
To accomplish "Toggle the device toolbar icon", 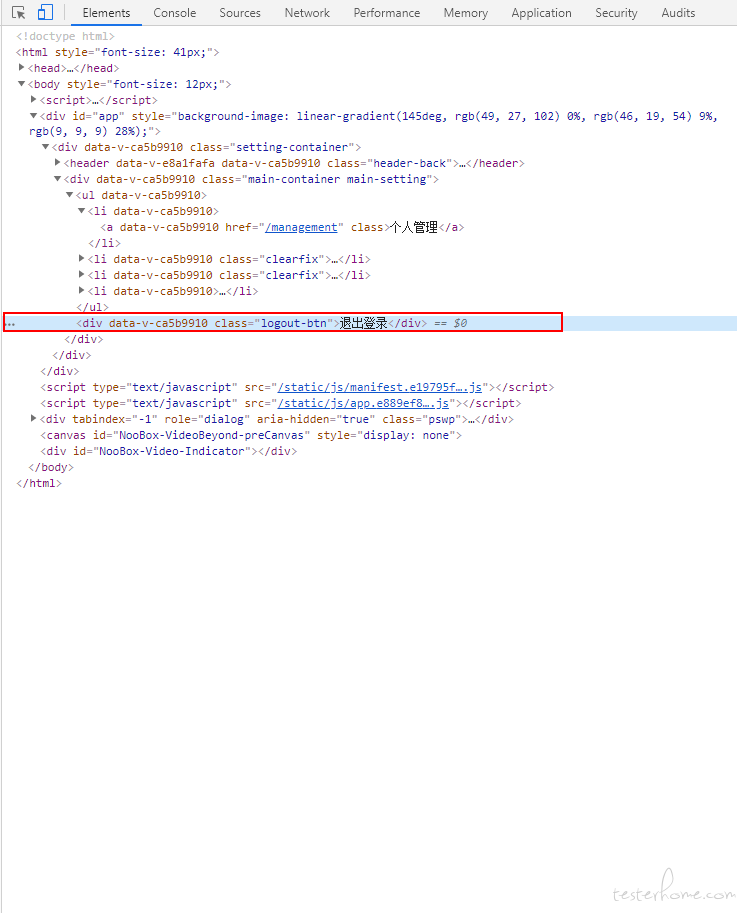I will click(45, 12).
